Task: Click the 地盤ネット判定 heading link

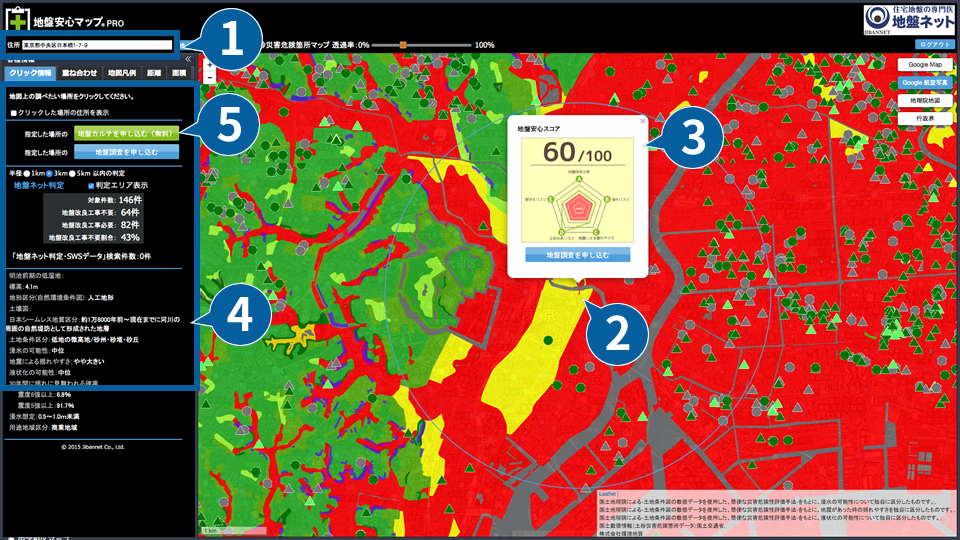Action: (39, 186)
